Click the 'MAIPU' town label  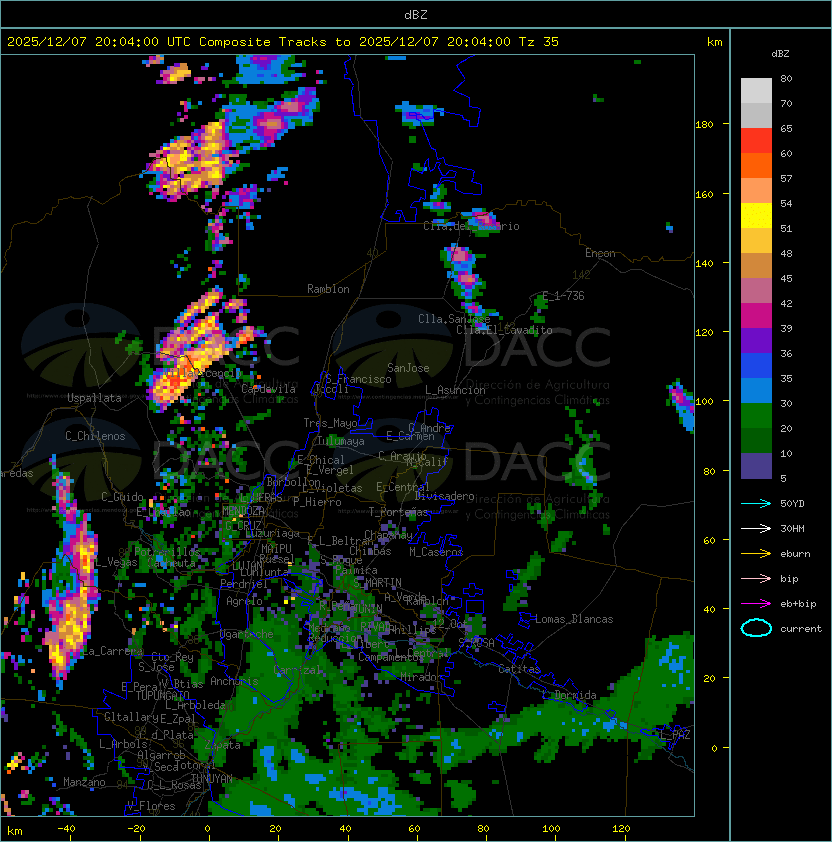(277, 549)
